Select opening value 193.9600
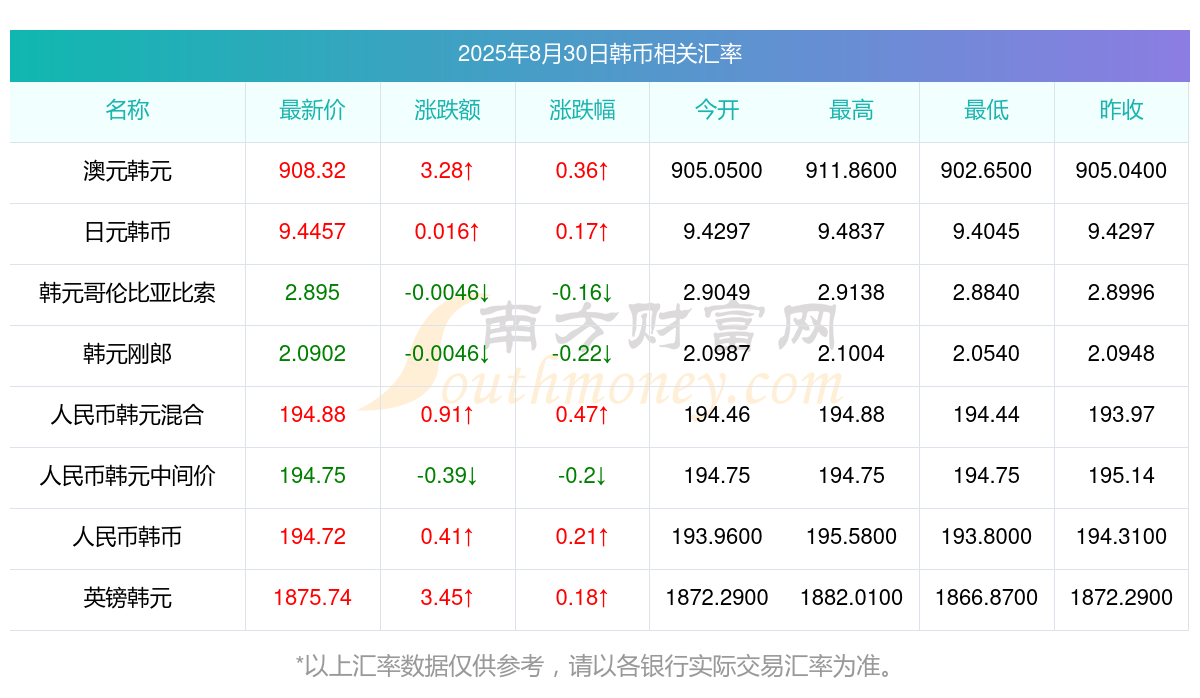 point(717,537)
